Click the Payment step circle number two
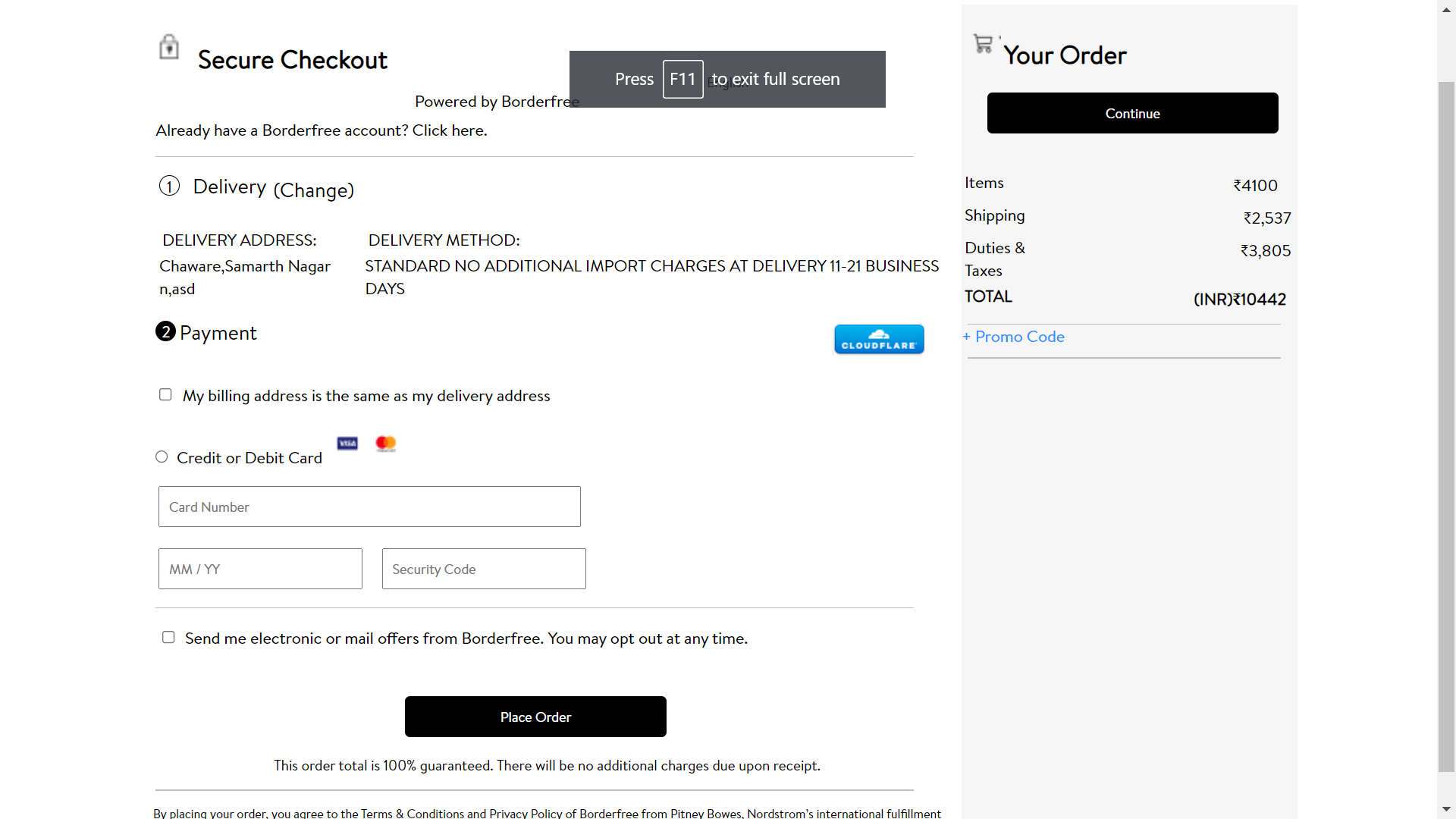This screenshot has height=819, width=1456. click(165, 331)
